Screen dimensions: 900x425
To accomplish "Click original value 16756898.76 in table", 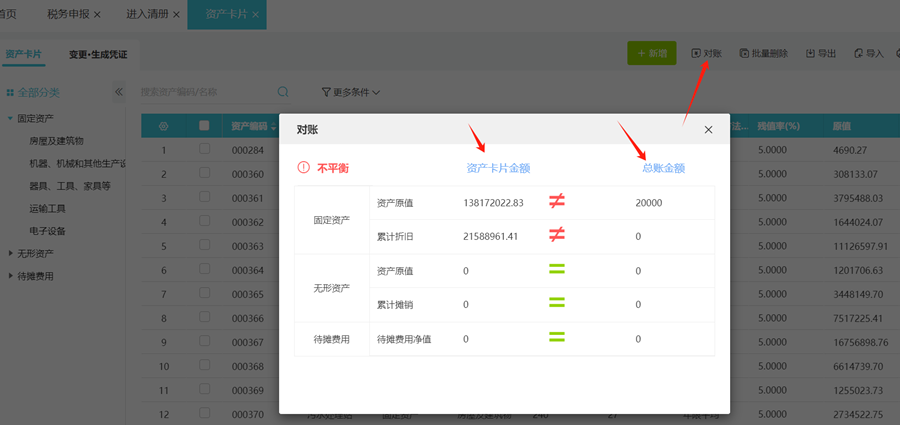I will (860, 342).
